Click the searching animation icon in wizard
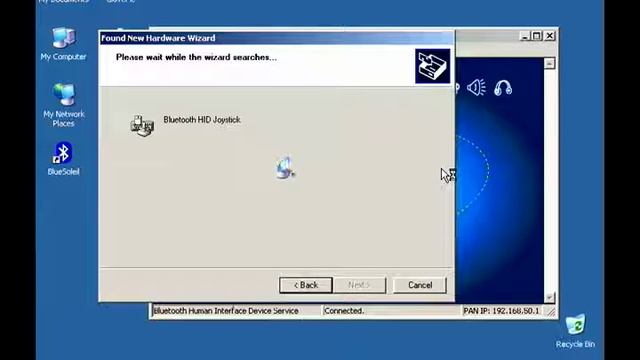 pyautogui.click(x=285, y=167)
